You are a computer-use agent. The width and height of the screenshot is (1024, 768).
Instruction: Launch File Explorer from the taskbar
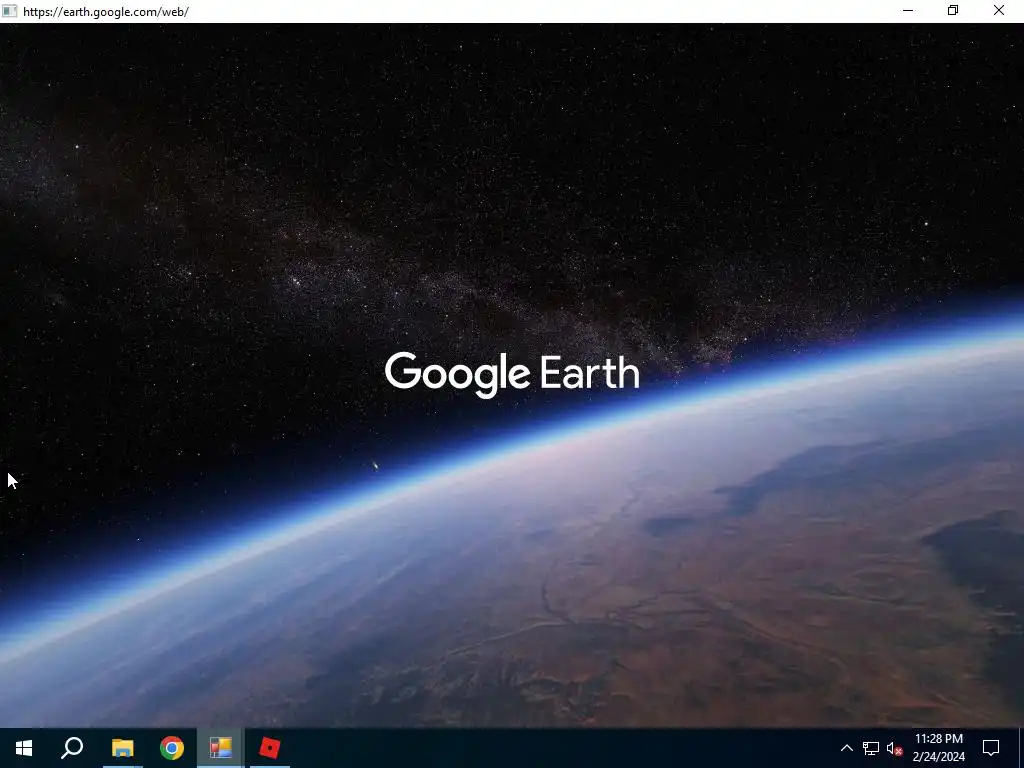122,748
